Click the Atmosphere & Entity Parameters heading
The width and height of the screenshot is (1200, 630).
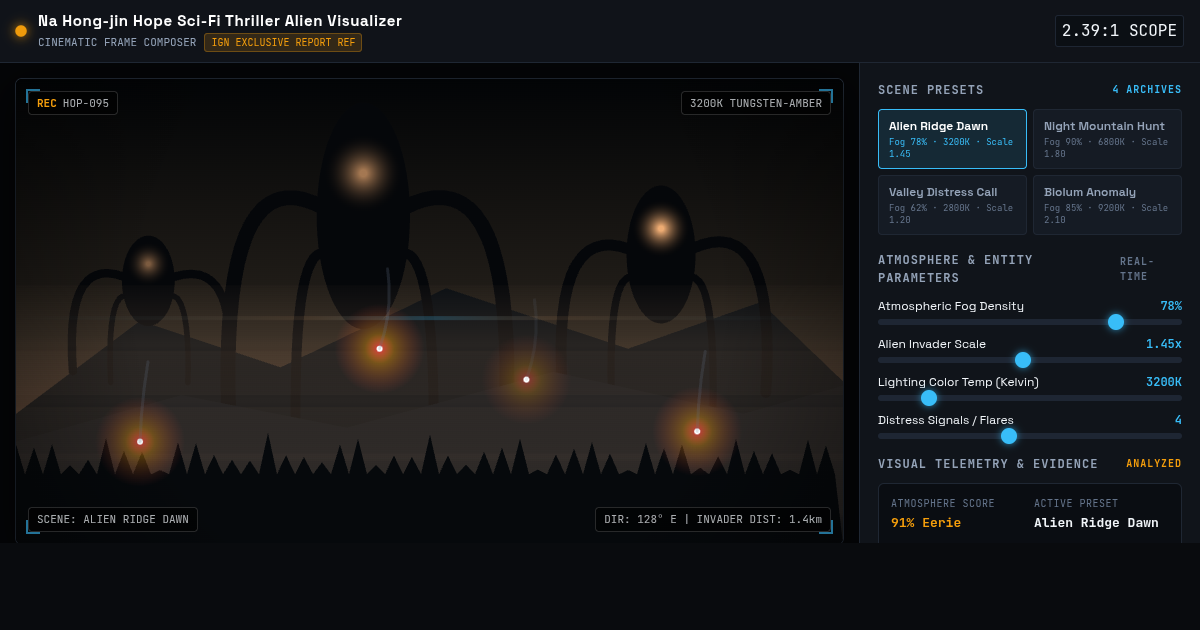(955, 269)
